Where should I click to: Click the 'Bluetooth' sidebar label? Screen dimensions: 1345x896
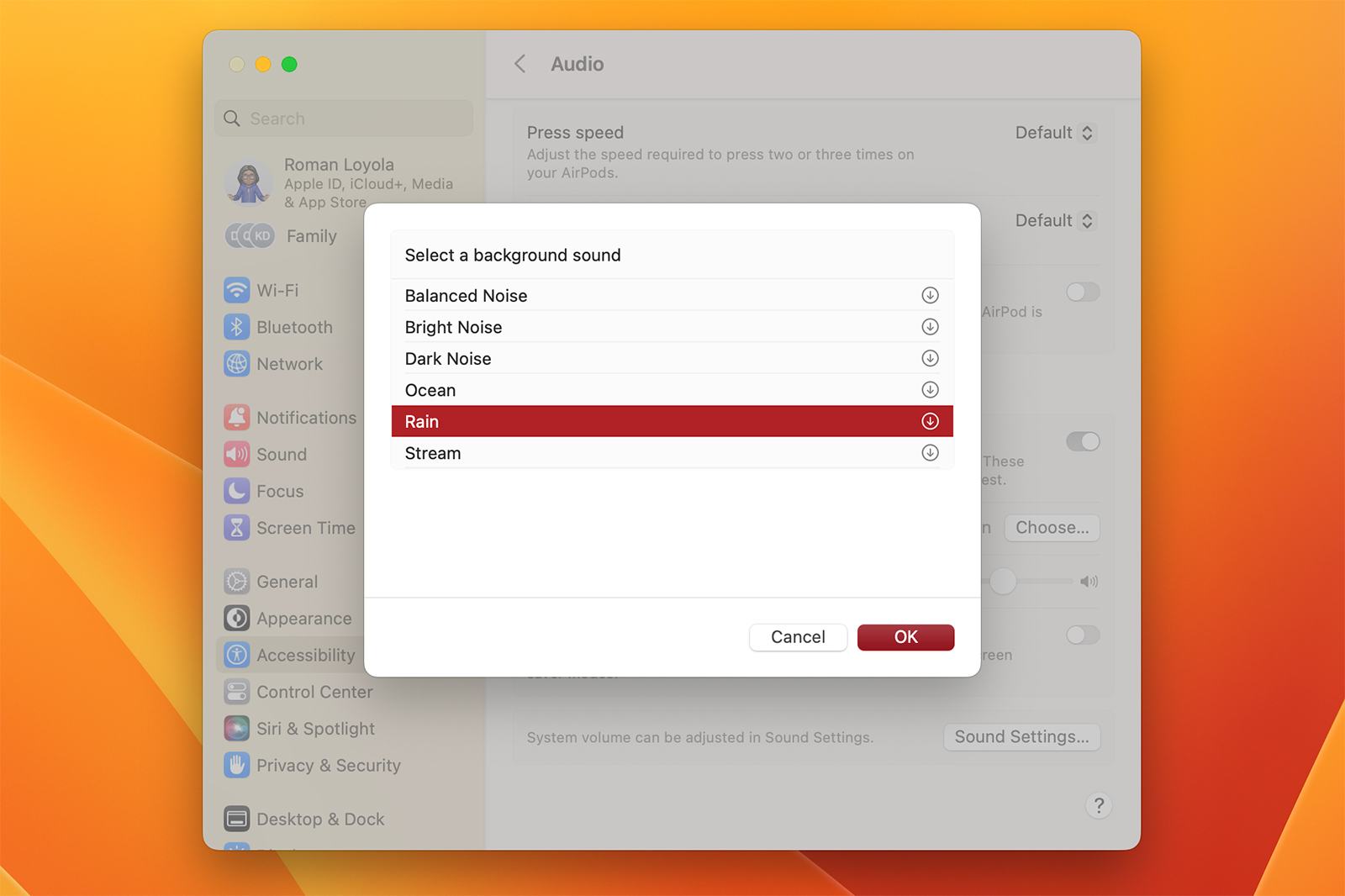[295, 327]
